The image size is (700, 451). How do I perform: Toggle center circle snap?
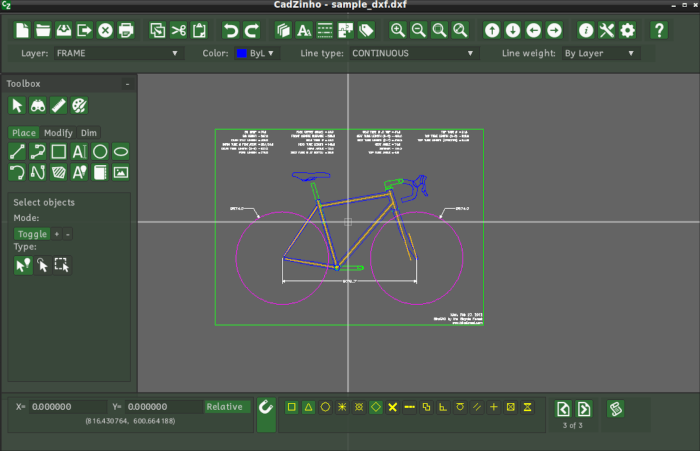[325, 407]
